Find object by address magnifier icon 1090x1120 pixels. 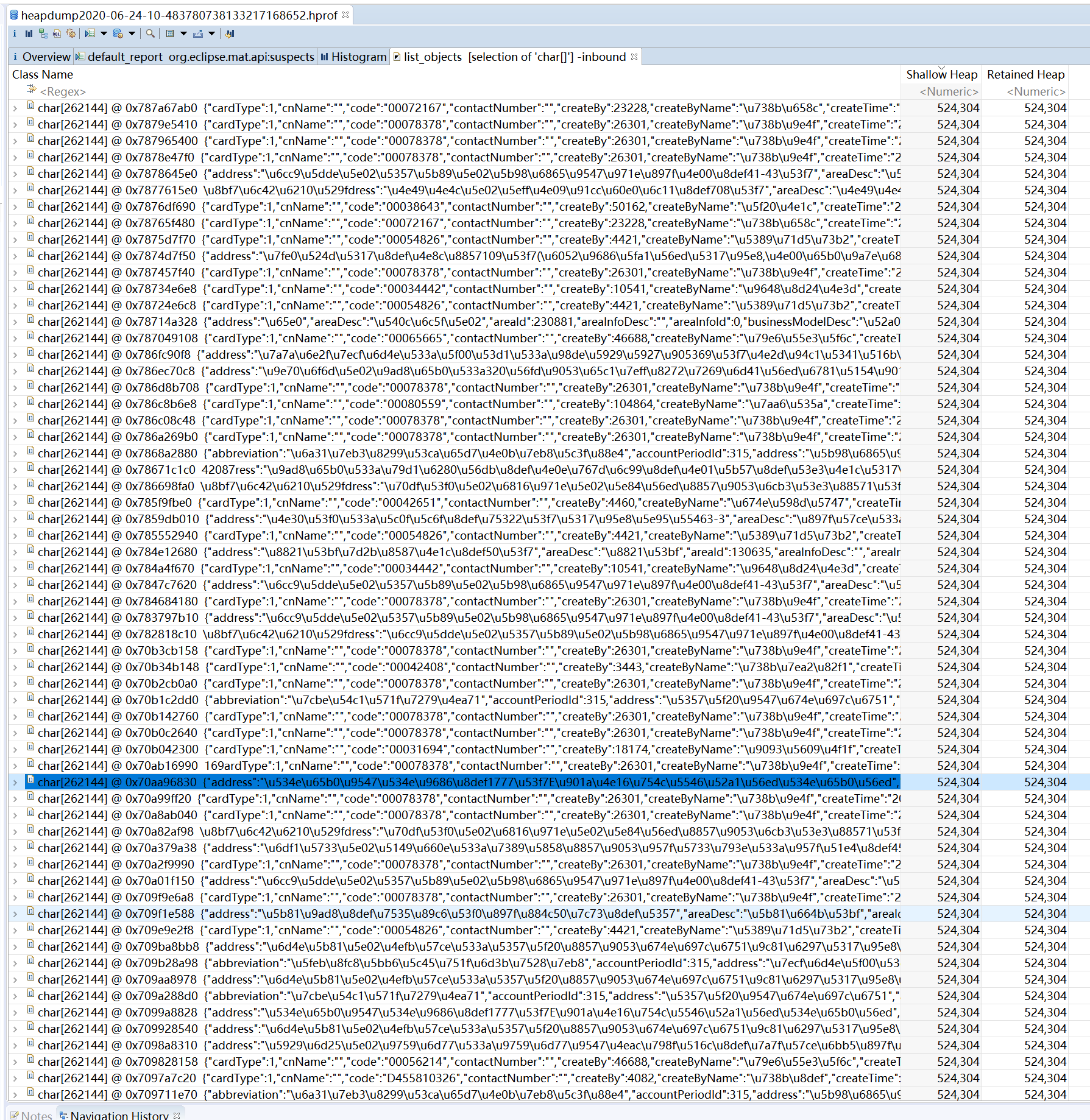pyautogui.click(x=150, y=33)
